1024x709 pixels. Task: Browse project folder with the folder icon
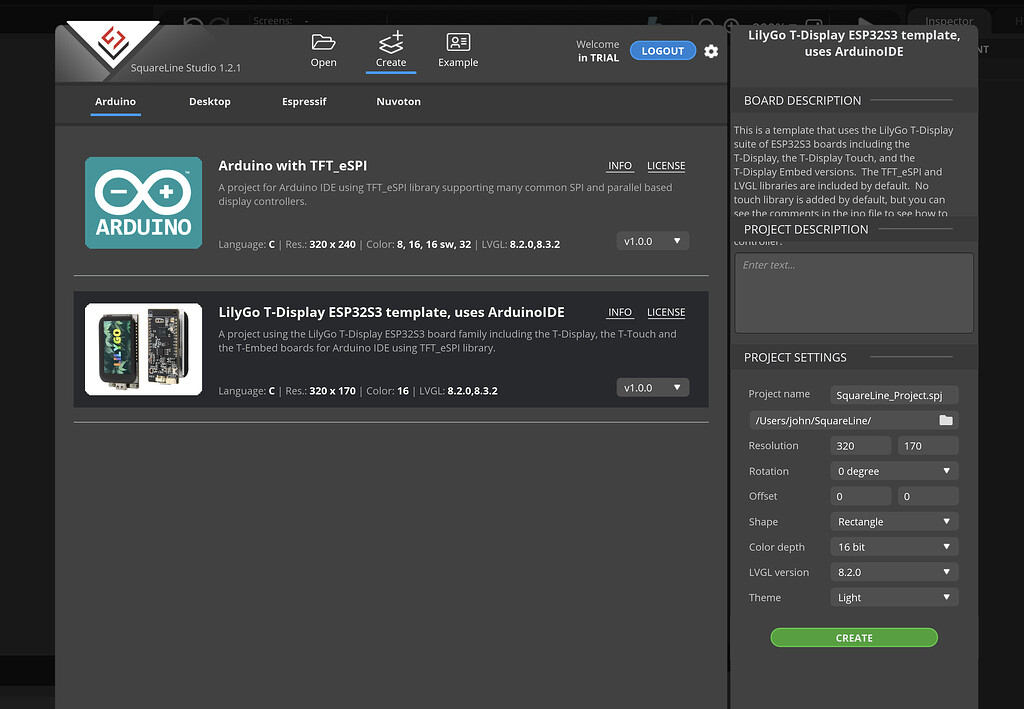945,421
